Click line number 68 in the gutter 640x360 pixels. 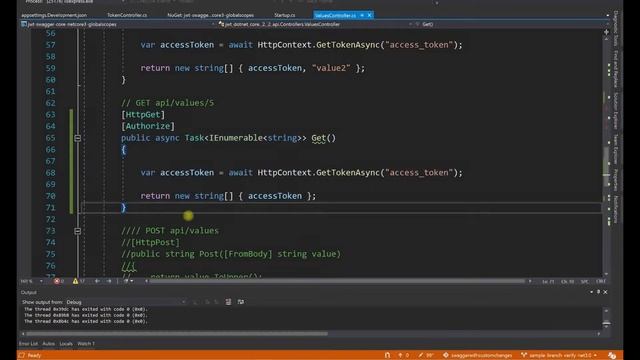coord(50,173)
